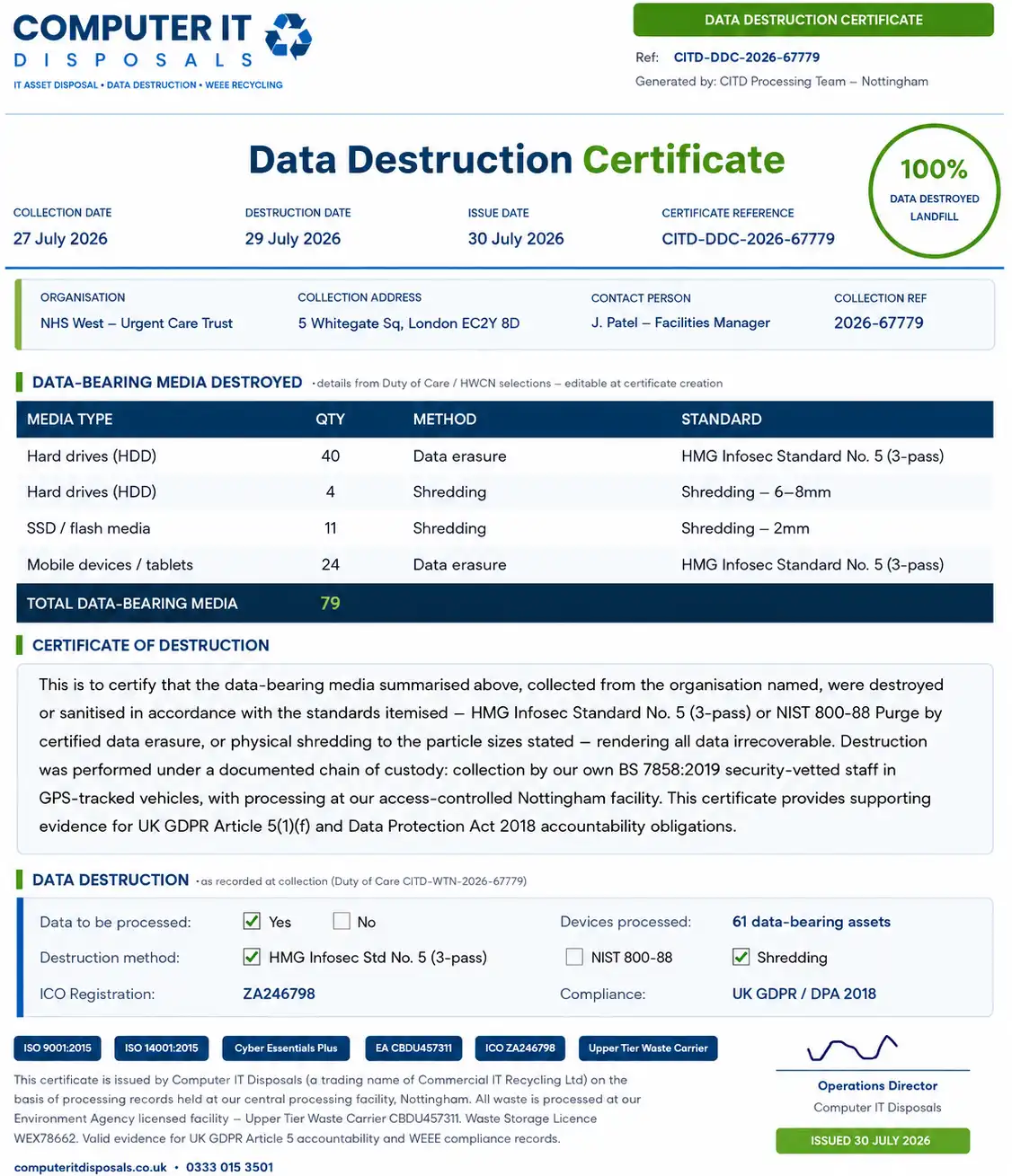Image resolution: width=1012 pixels, height=1176 pixels.
Task: Click the Method column header
Action: tap(445, 420)
